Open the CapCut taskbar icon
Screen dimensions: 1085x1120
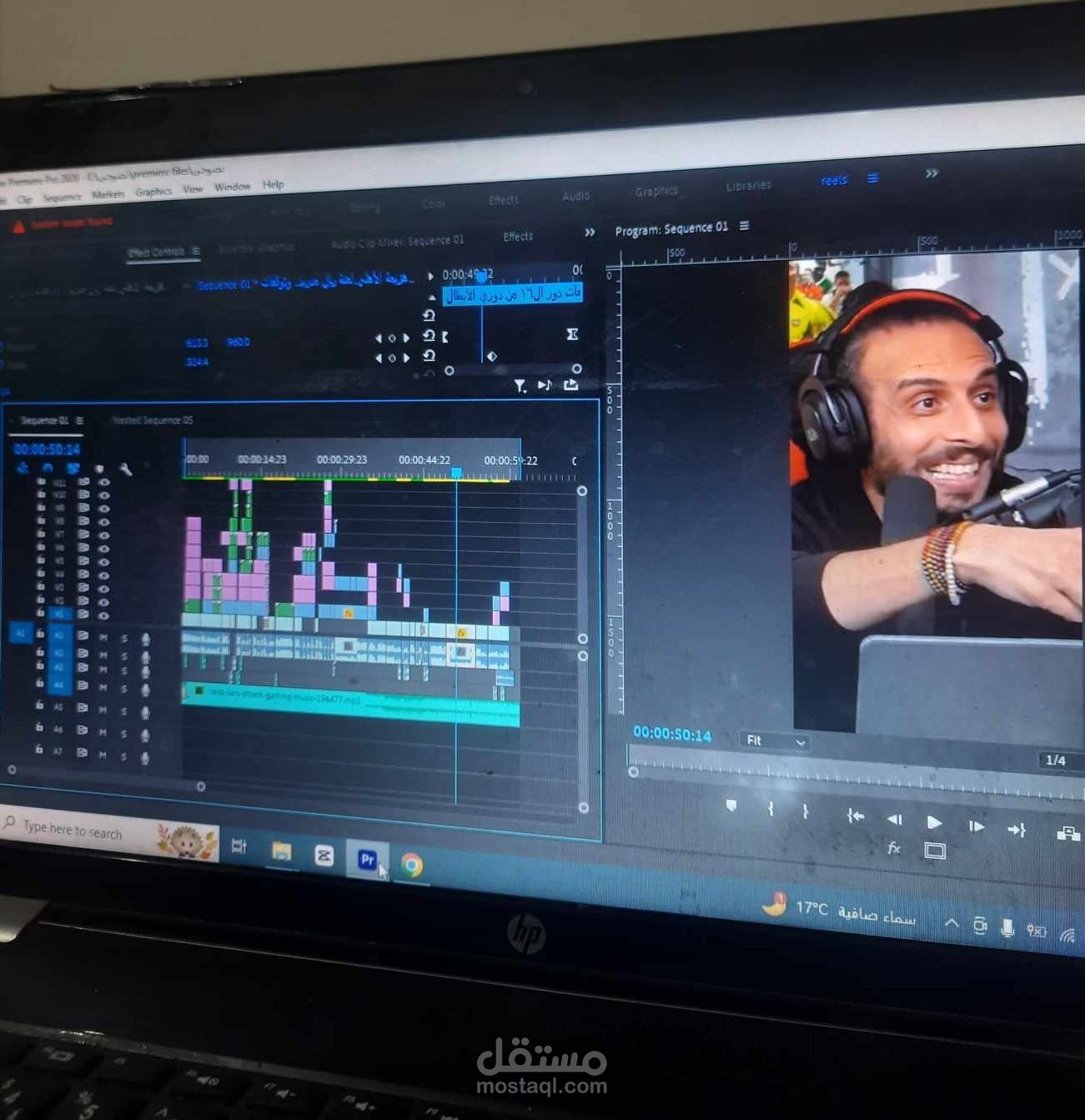[324, 856]
